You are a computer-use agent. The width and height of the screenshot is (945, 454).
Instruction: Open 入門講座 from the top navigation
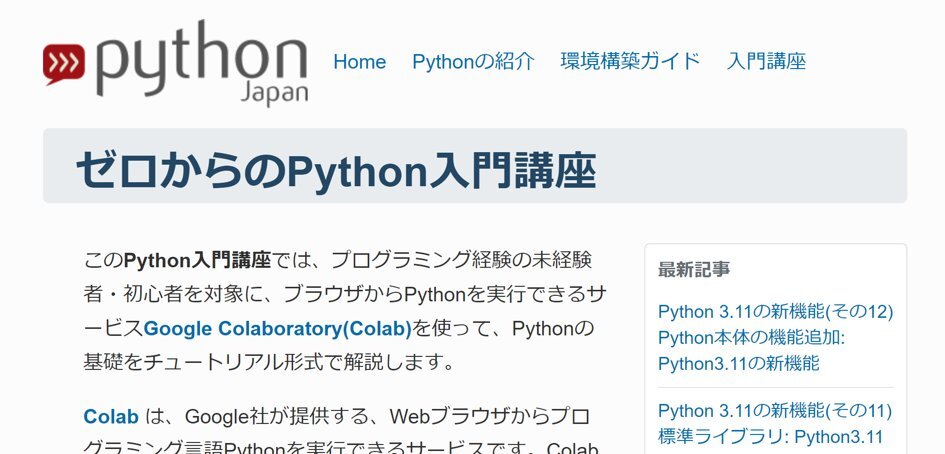pos(766,62)
